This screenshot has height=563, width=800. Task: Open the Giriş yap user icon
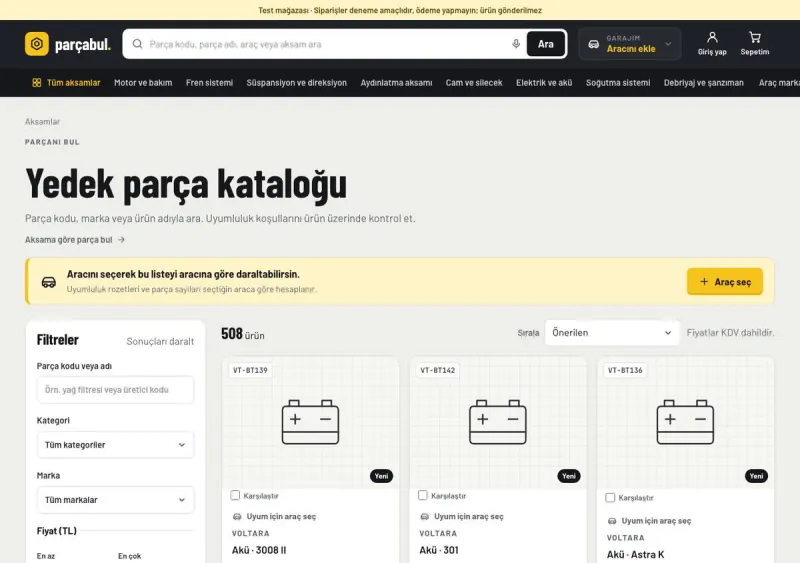click(x=712, y=37)
